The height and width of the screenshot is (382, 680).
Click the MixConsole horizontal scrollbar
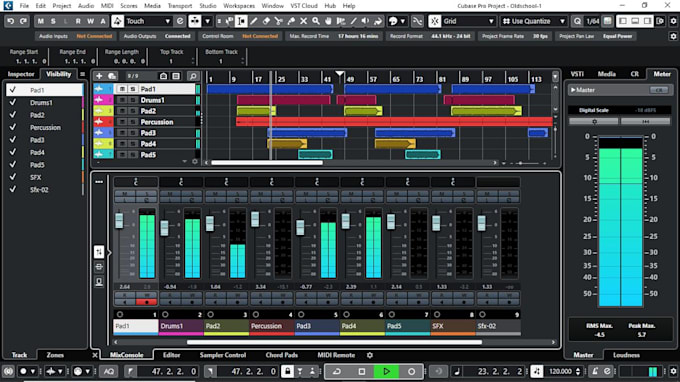coord(334,342)
